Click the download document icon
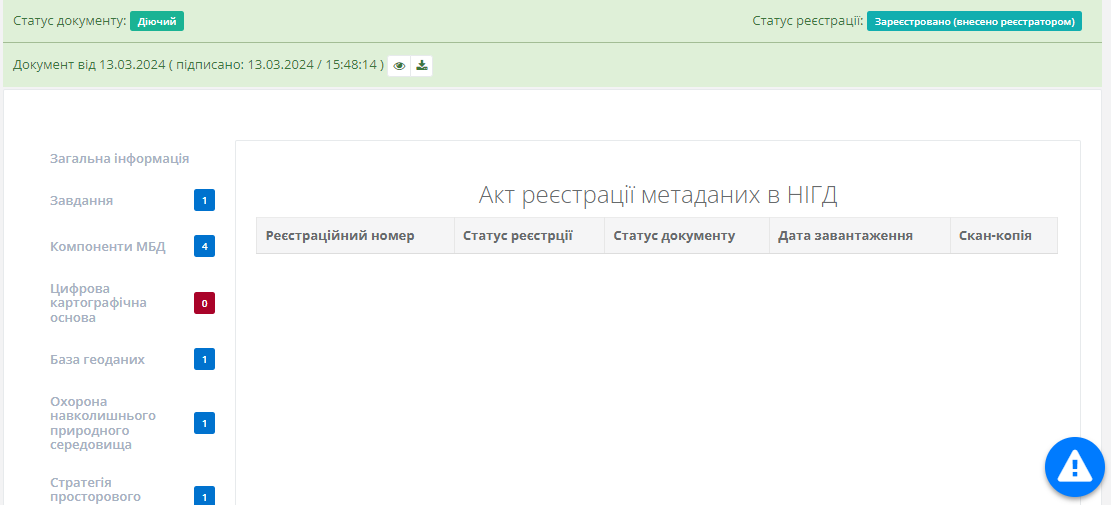The height and width of the screenshot is (505, 1111). pyautogui.click(x=422, y=66)
